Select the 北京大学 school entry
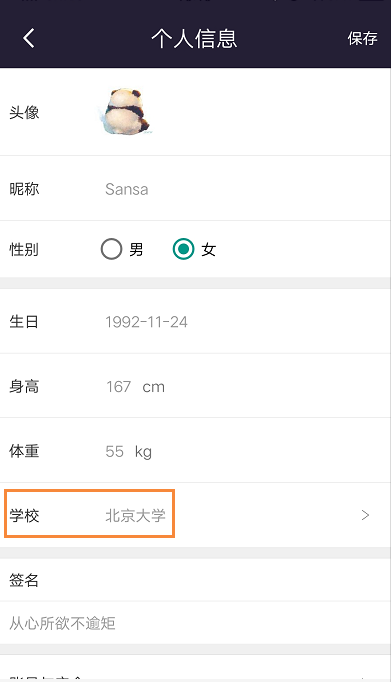The width and height of the screenshot is (391, 682). [x=135, y=515]
